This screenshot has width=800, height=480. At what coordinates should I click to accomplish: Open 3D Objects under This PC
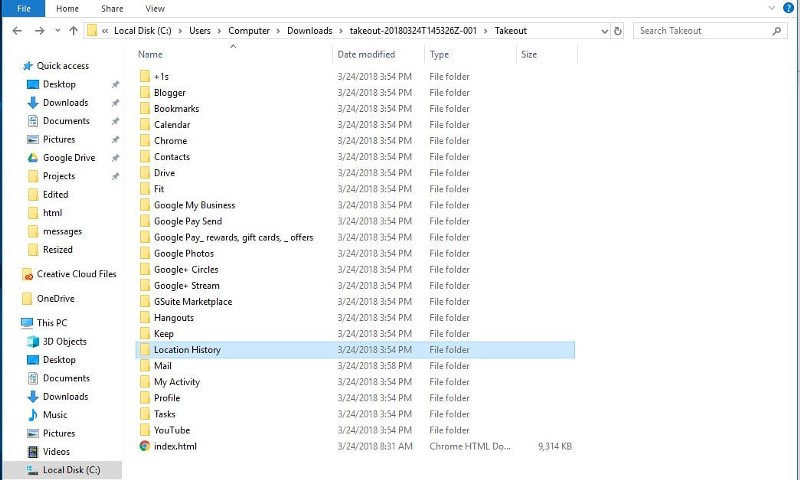[x=64, y=341]
